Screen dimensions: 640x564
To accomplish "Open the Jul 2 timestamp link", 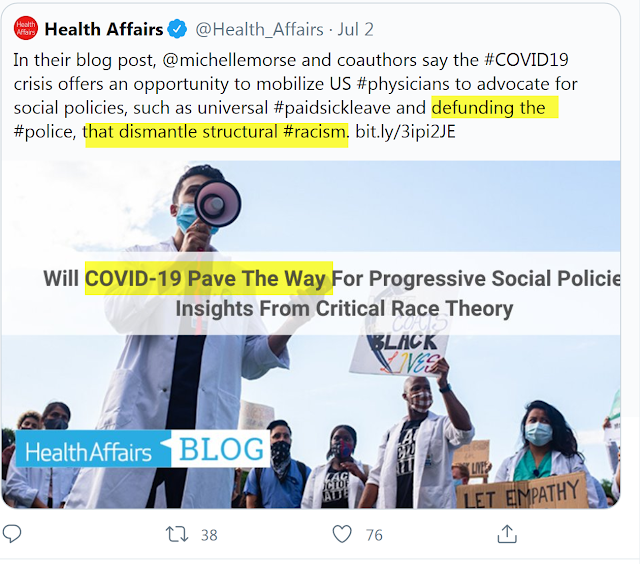I will [355, 29].
